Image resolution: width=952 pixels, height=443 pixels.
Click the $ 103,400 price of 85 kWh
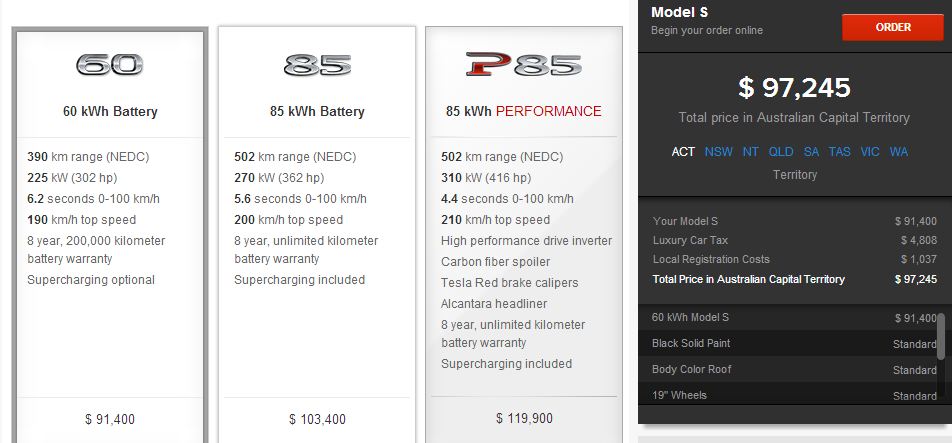(x=317, y=419)
